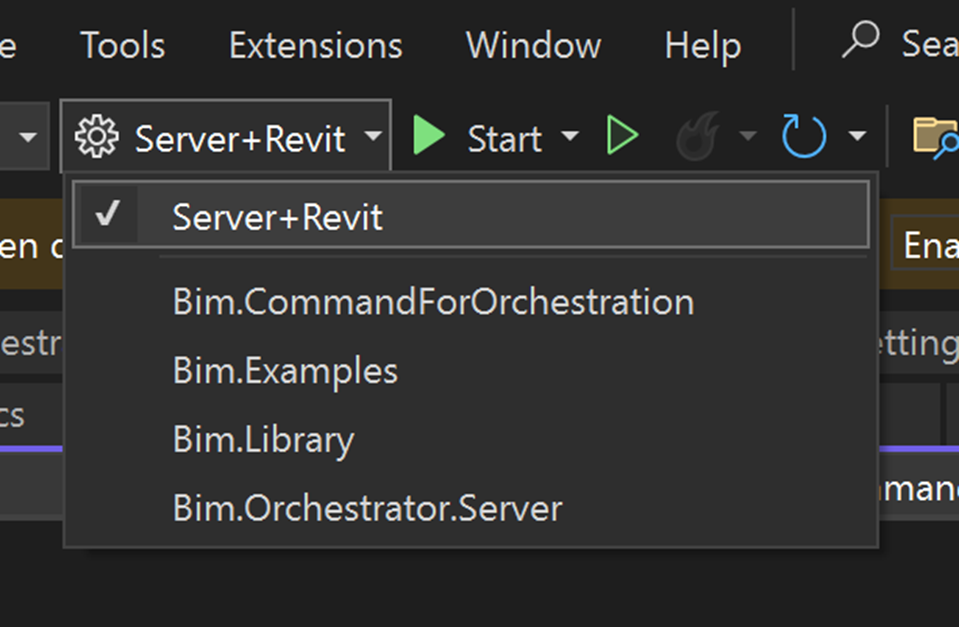Open the Tools menu
This screenshot has height=627, width=959.
click(122, 44)
